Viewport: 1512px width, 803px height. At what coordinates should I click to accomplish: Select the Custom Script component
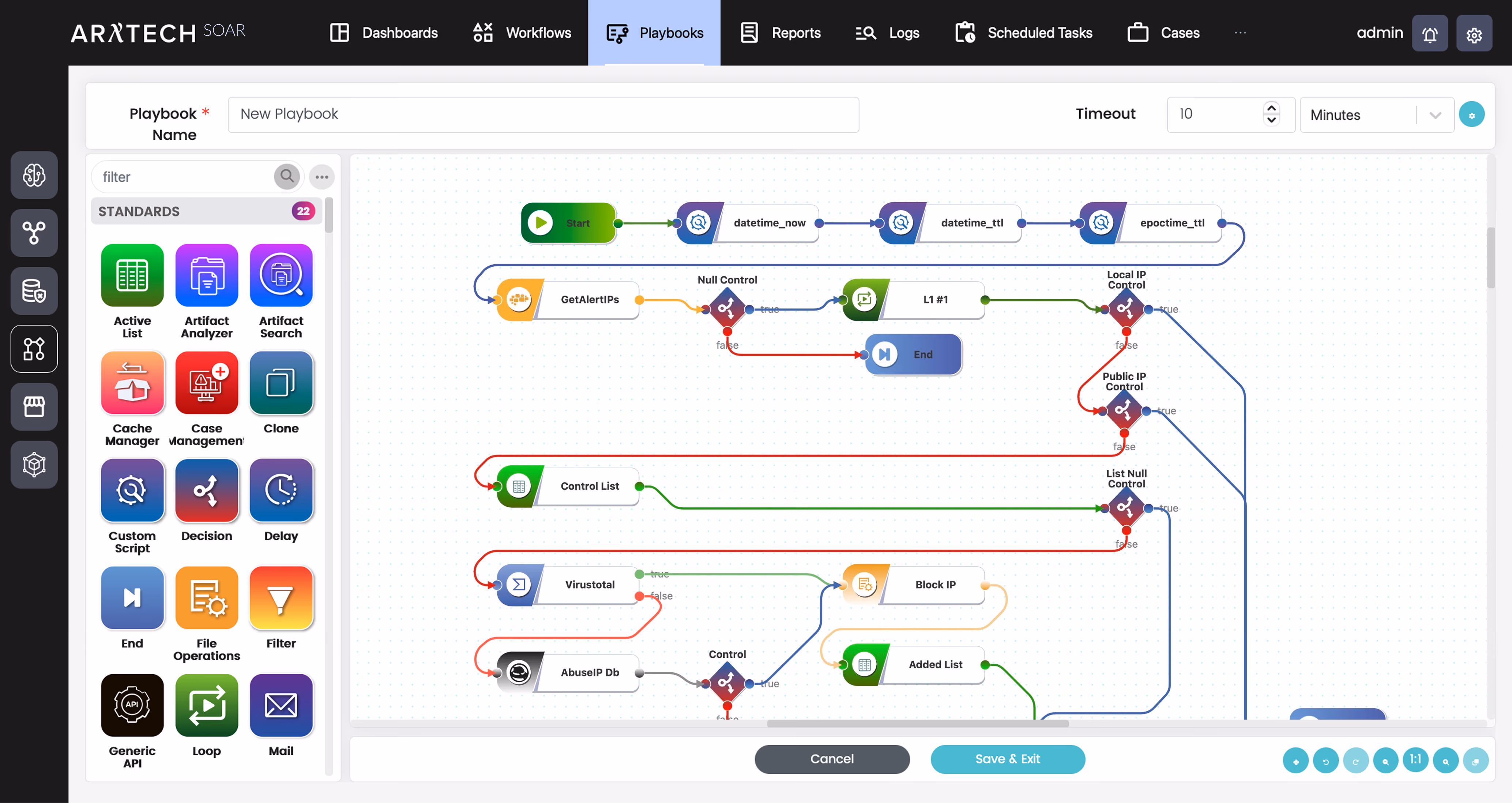click(132, 490)
